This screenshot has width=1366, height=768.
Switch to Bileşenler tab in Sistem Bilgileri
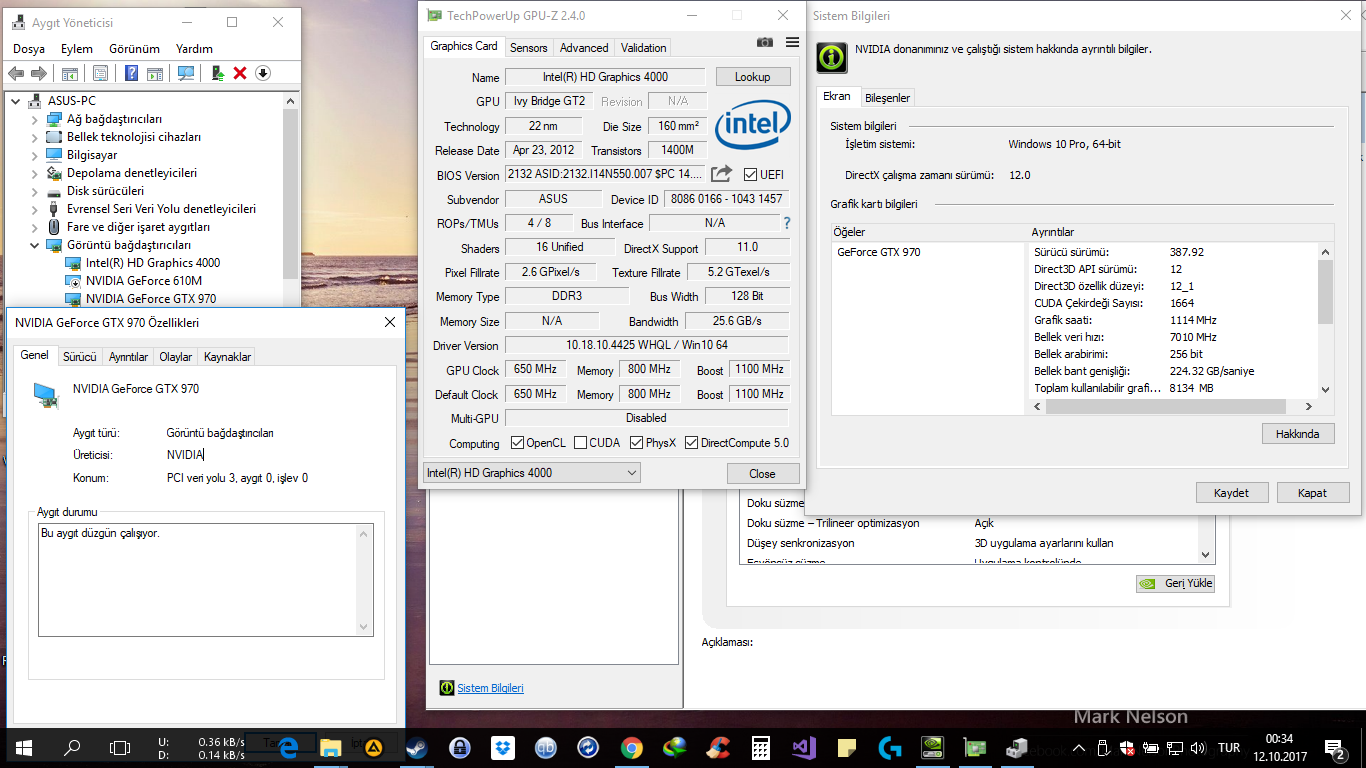pos(887,98)
